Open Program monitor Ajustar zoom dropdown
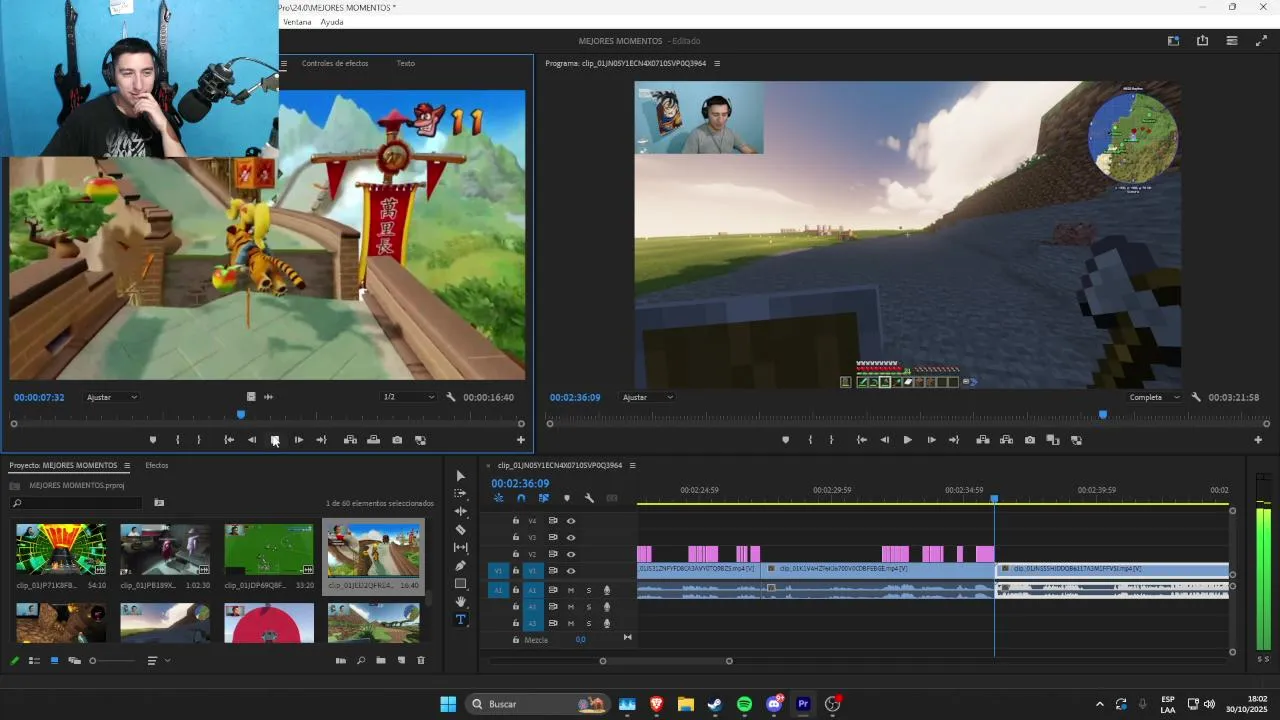 [648, 397]
